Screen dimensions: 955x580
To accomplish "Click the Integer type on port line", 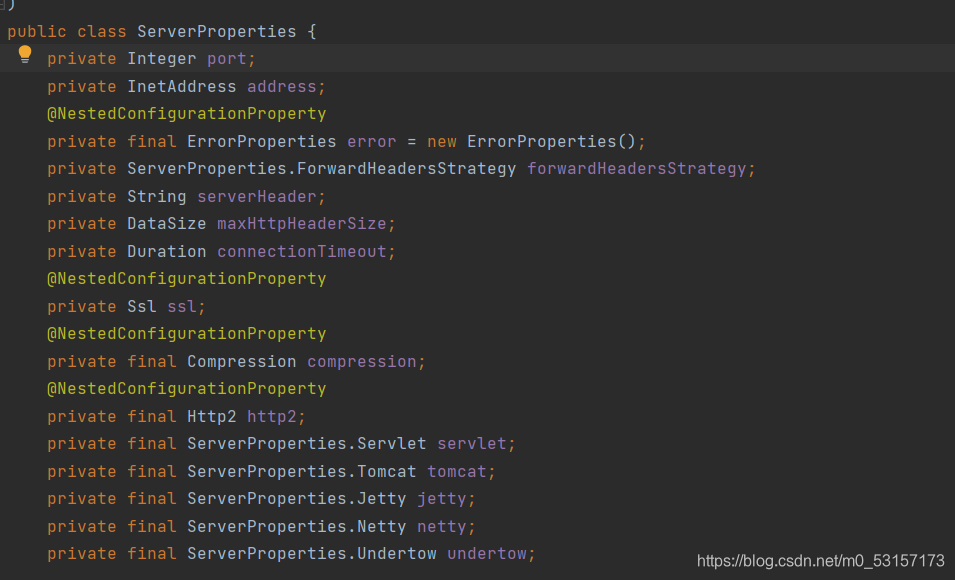I will coord(161,59).
